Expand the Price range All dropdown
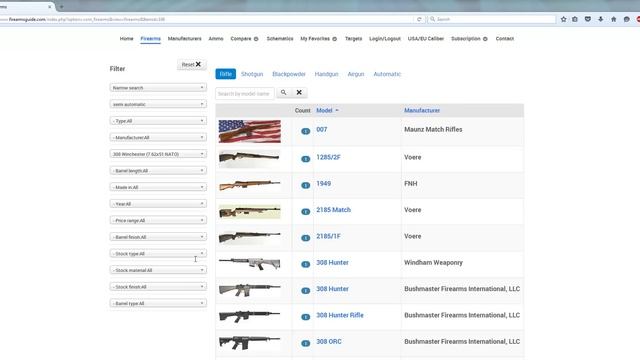 coord(158,220)
